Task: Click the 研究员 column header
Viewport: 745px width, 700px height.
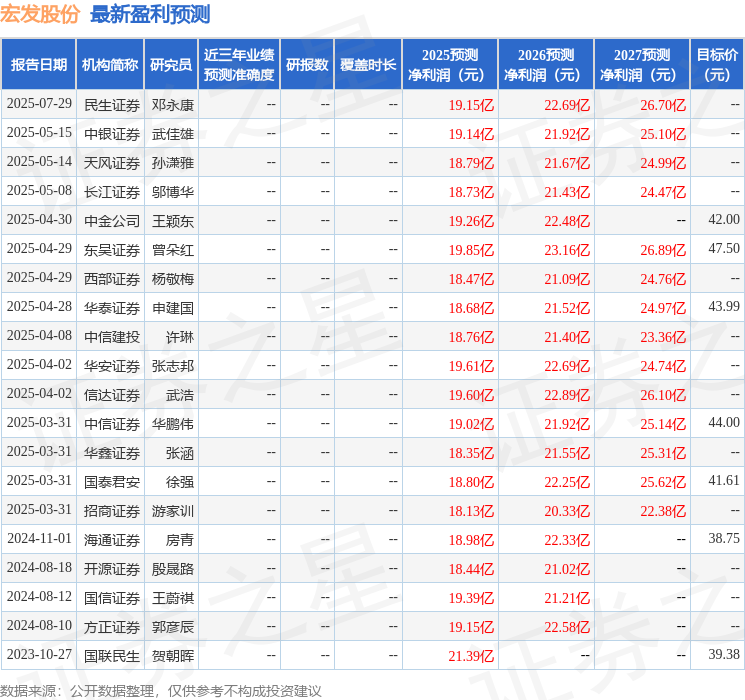Action: pos(171,65)
